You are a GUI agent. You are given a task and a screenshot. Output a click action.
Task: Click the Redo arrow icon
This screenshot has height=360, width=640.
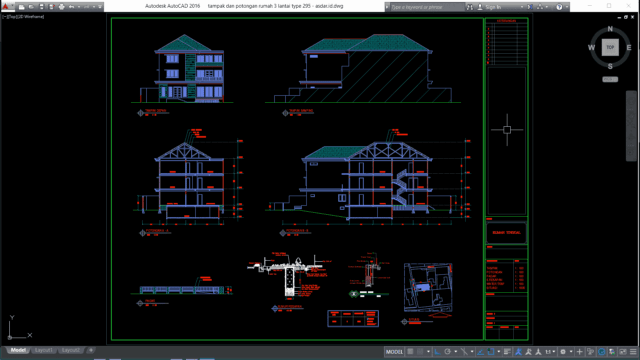(86, 7)
